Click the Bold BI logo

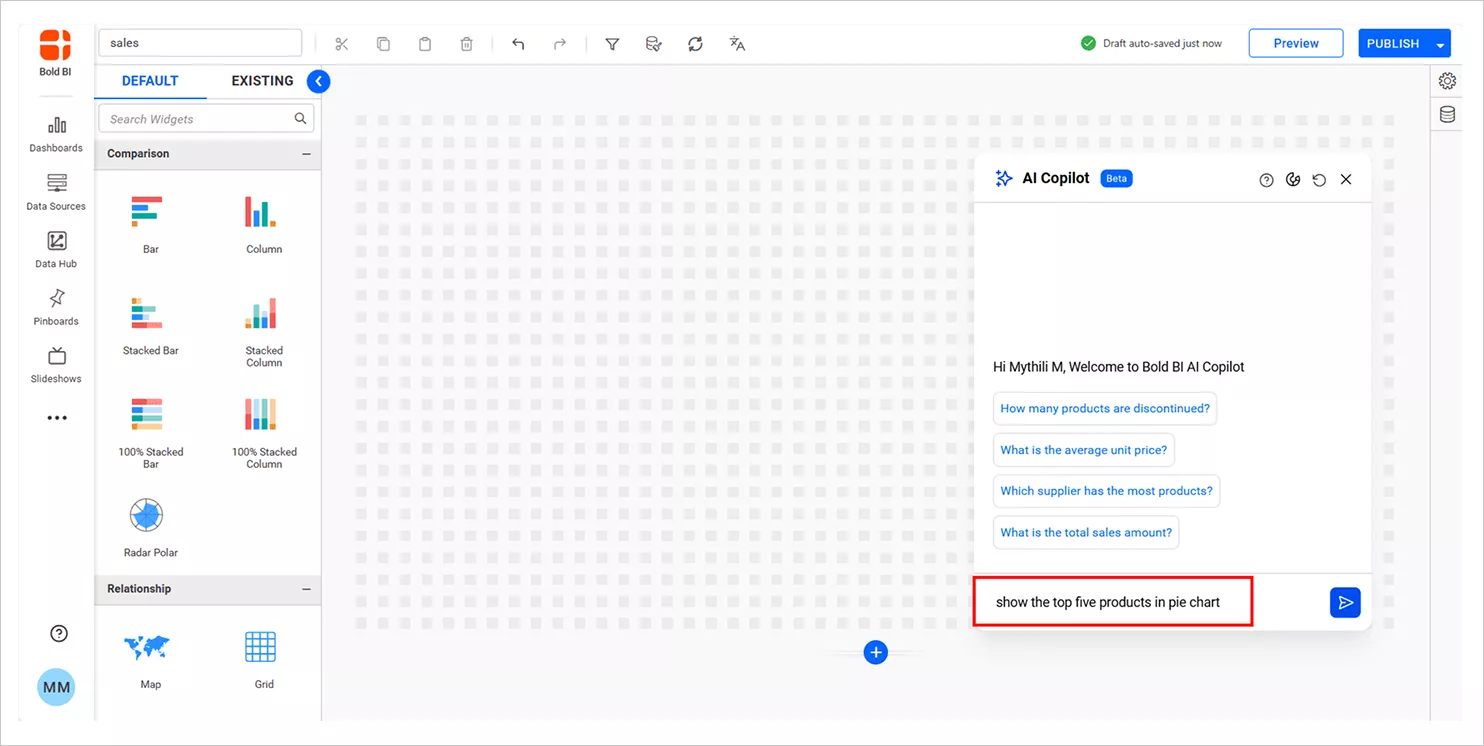(56, 53)
